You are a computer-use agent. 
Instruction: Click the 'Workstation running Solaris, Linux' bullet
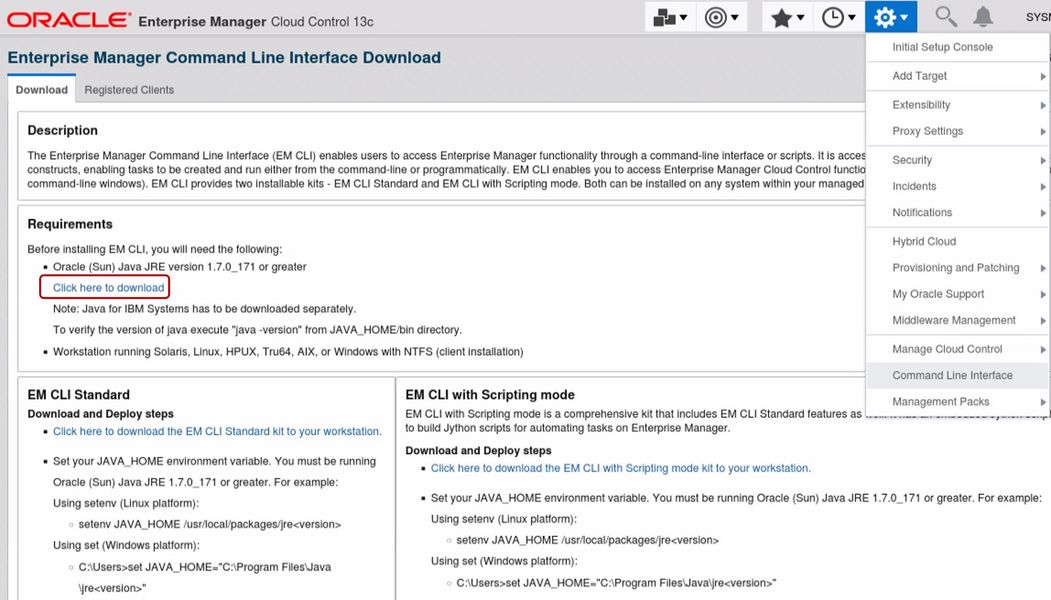(288, 351)
